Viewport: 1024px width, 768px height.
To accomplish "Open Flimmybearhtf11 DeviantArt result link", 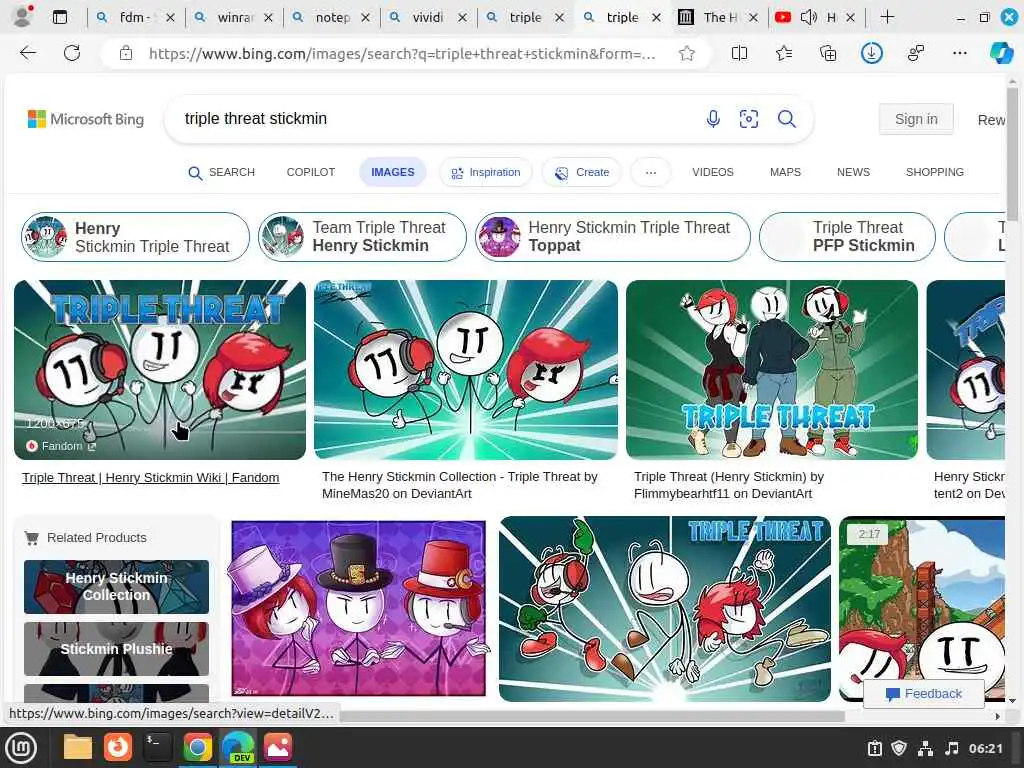I will (x=729, y=485).
